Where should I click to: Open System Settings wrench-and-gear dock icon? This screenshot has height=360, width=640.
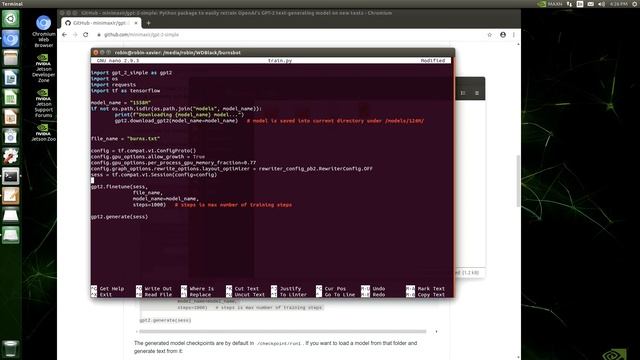[x=10, y=156]
